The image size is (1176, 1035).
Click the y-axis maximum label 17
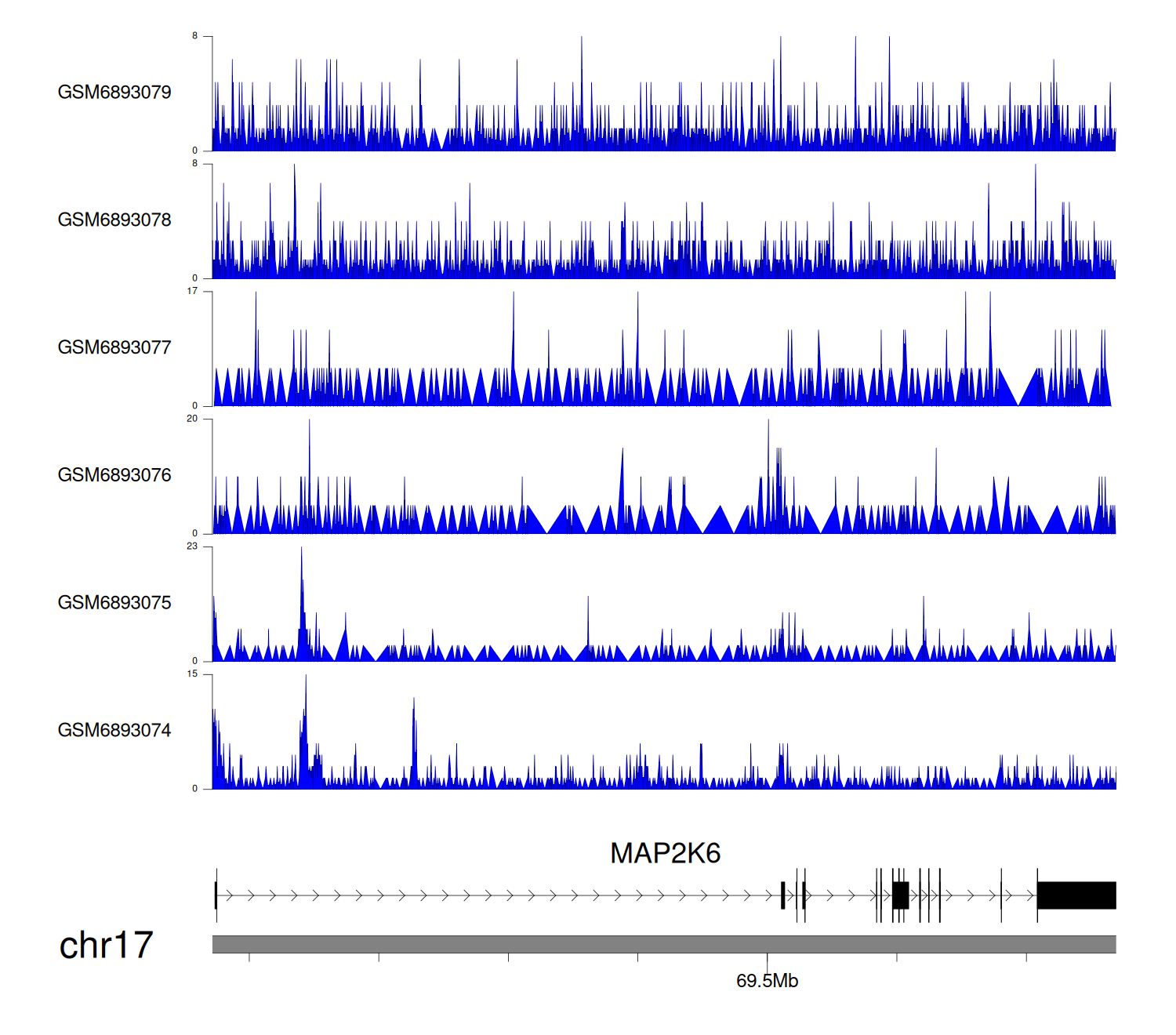pos(192,291)
